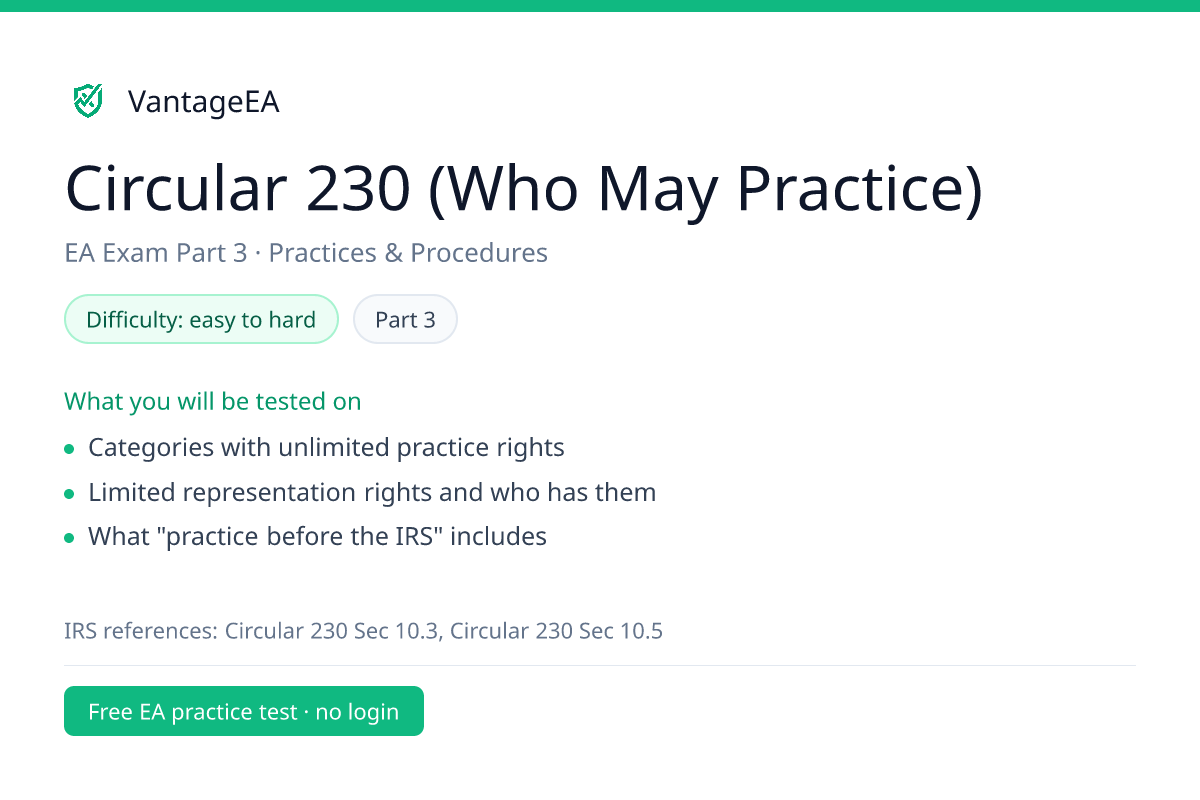Click the divider line above the practice button
The image size is (1200, 800).
600,665
